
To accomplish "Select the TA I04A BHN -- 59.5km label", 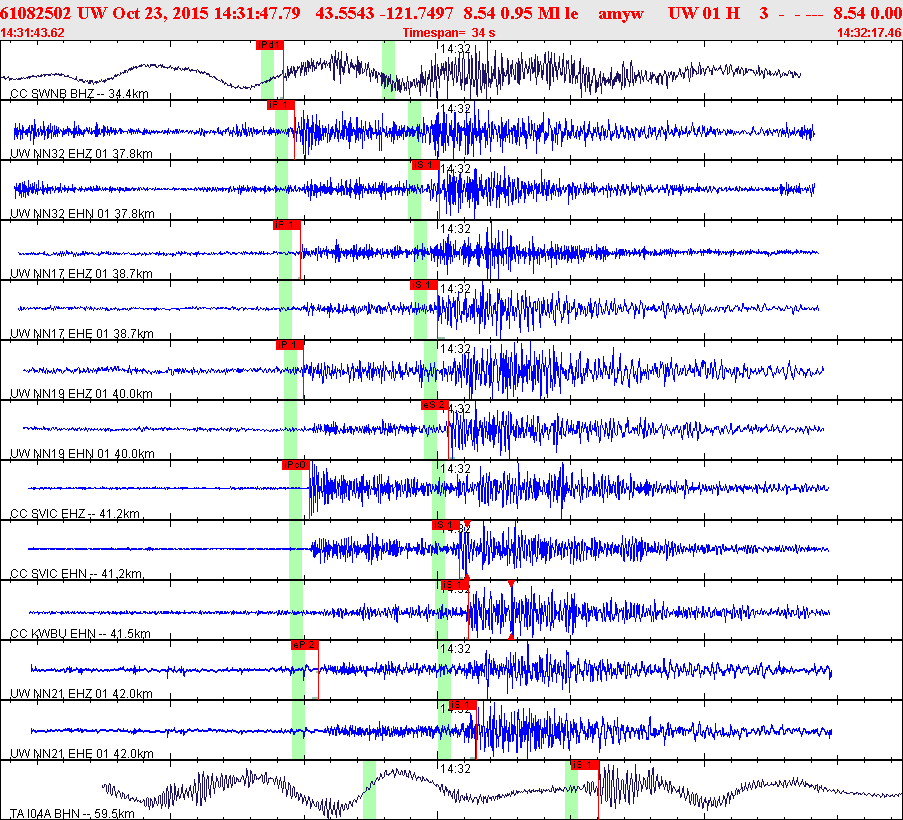I will (72, 813).
